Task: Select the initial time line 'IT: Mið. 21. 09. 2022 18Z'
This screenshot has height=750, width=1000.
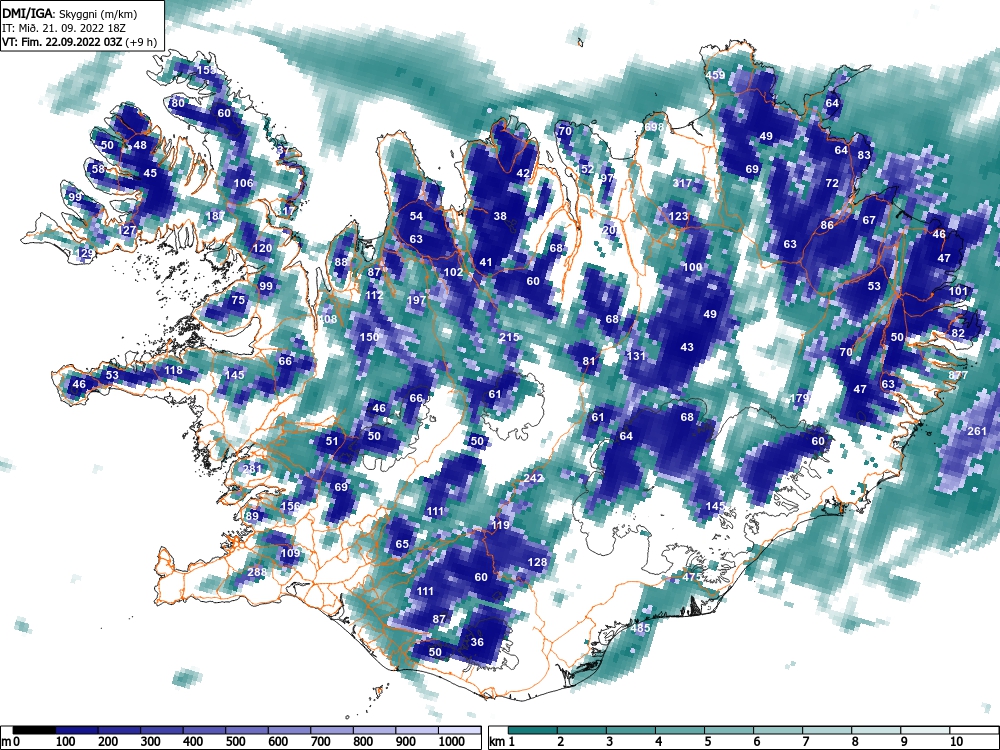Action: click(x=62, y=28)
